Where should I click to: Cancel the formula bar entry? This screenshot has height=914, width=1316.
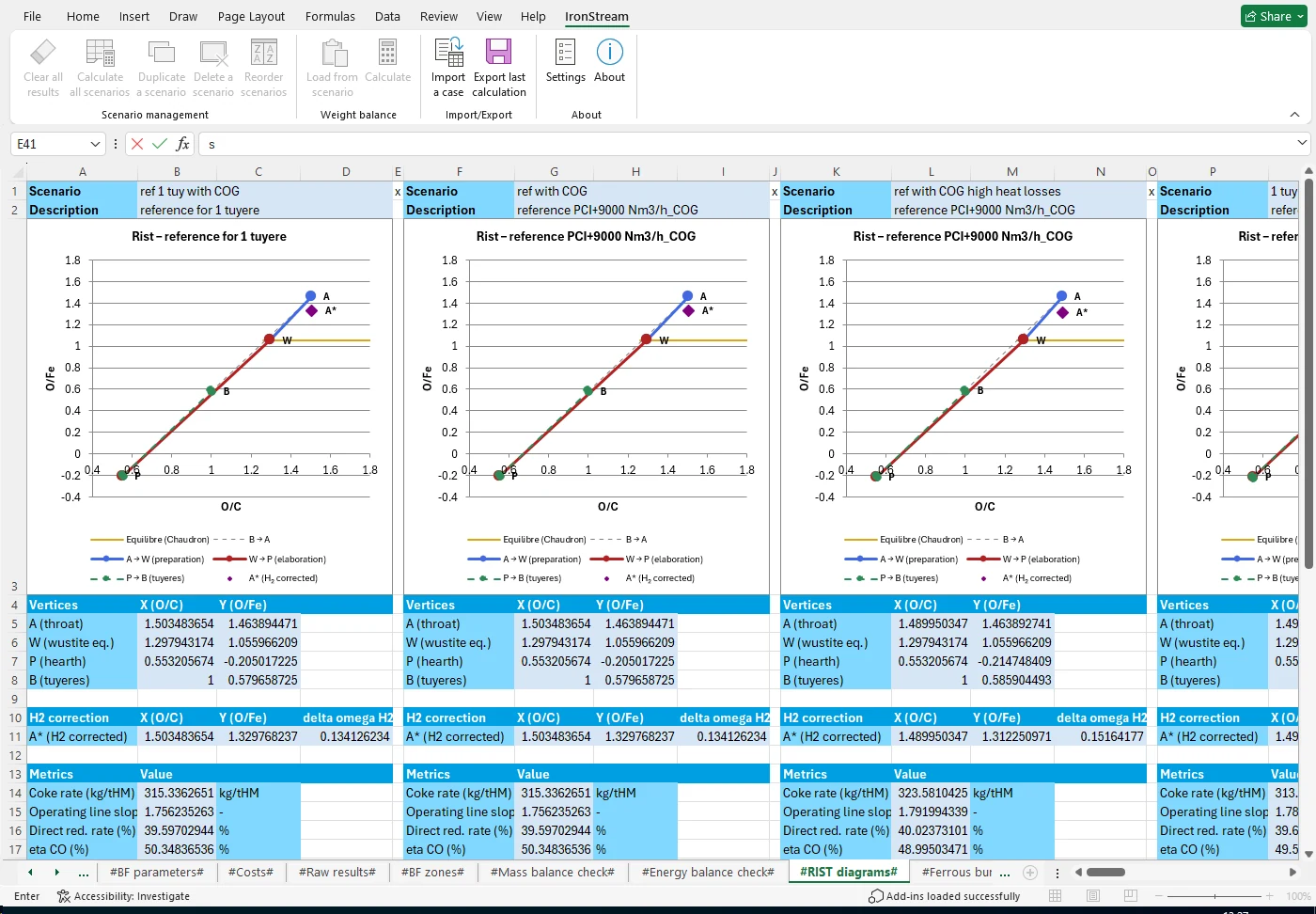coord(136,144)
